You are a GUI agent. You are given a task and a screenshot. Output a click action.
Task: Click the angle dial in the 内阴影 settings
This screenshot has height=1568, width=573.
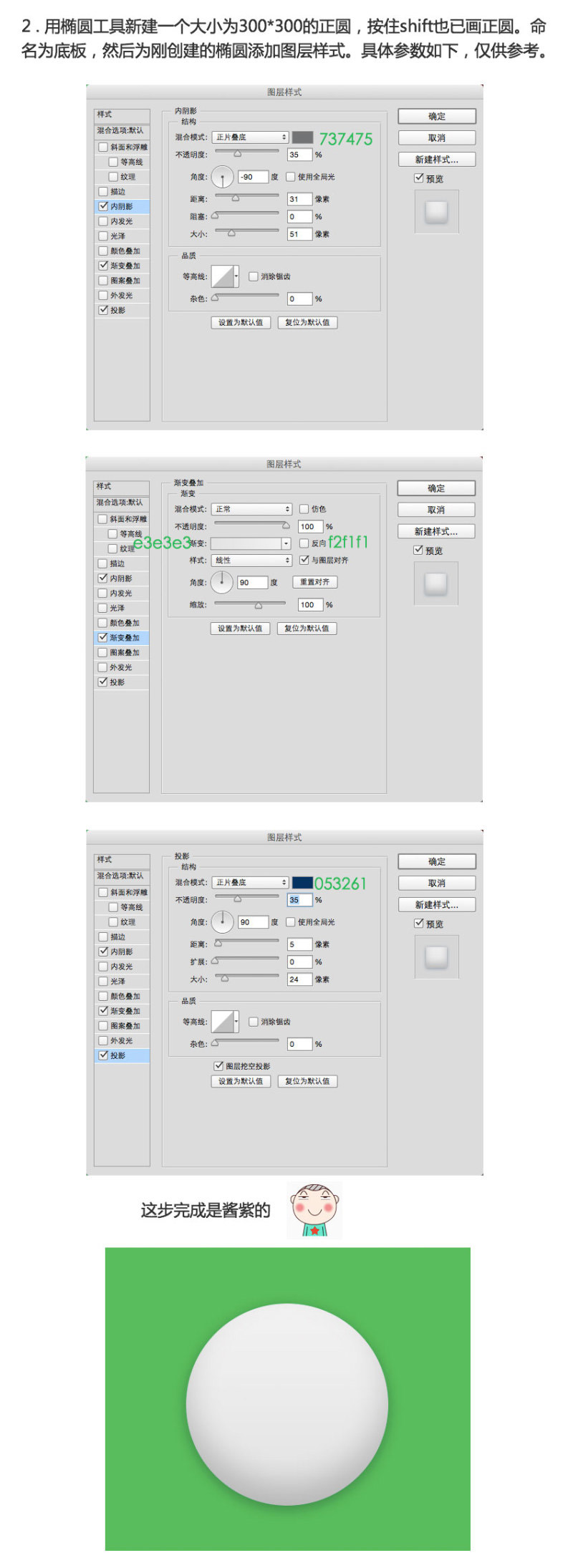point(222,178)
